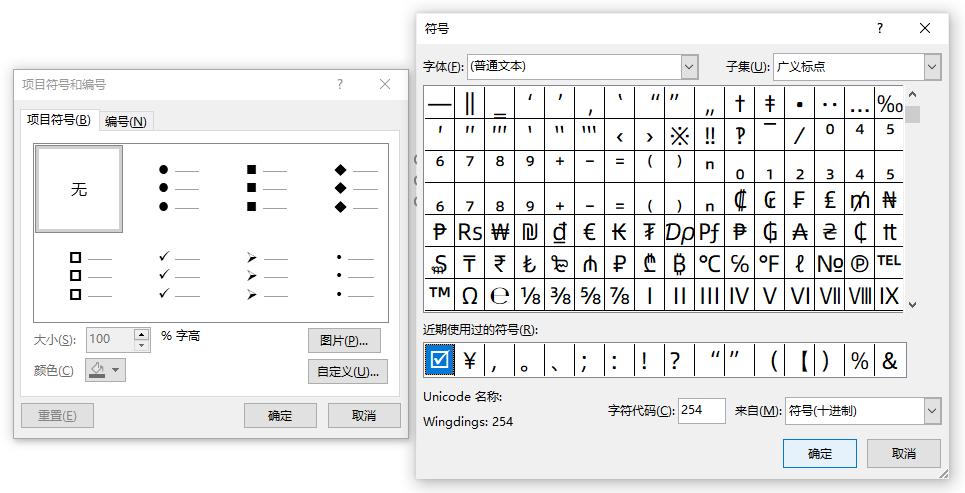Select the degree Celsius ℃ symbol
Image resolution: width=965 pixels, height=493 pixels.
tap(709, 263)
